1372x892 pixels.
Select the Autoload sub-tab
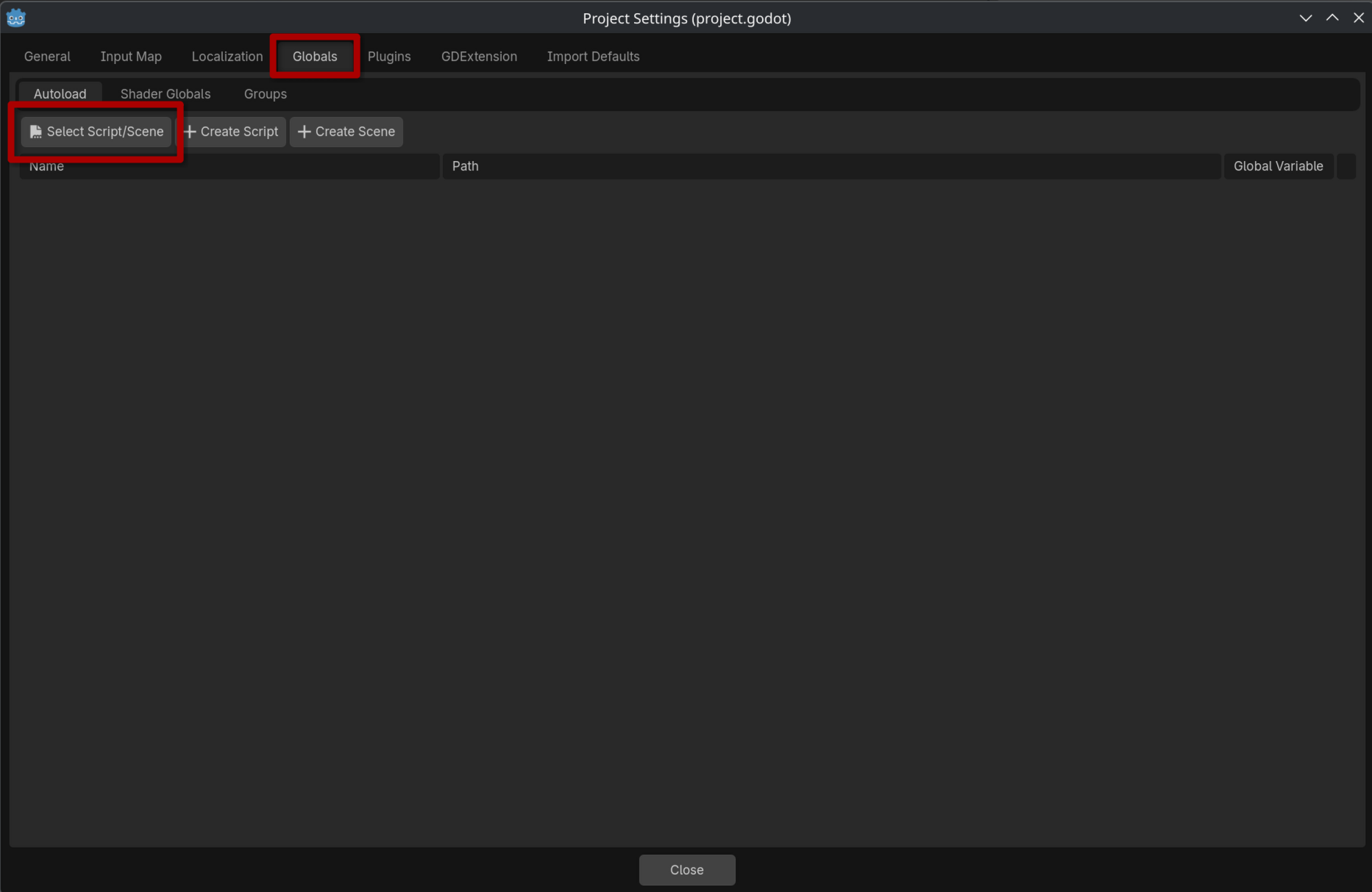coord(60,94)
